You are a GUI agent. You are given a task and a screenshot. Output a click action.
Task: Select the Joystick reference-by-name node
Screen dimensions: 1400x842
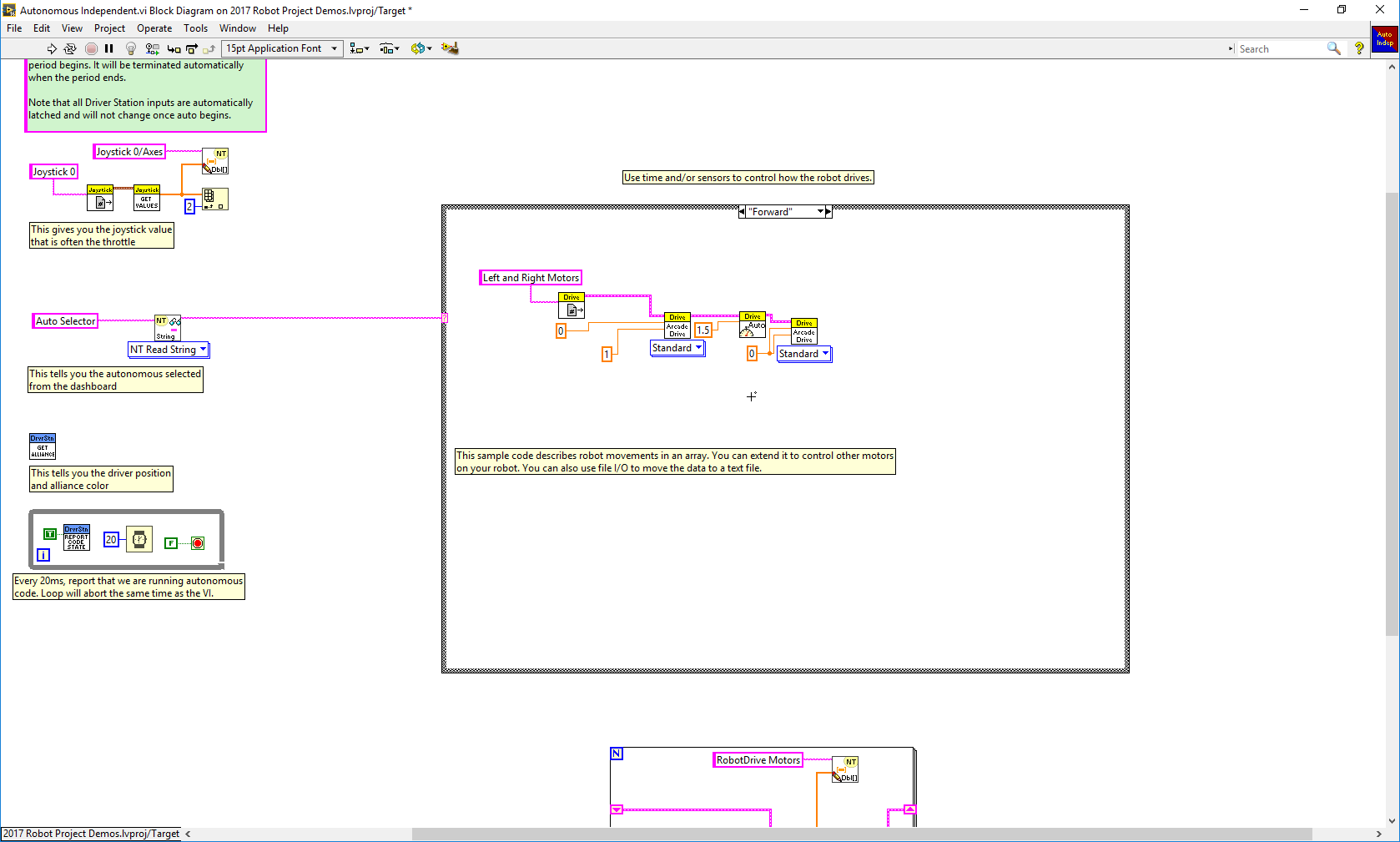click(100, 199)
